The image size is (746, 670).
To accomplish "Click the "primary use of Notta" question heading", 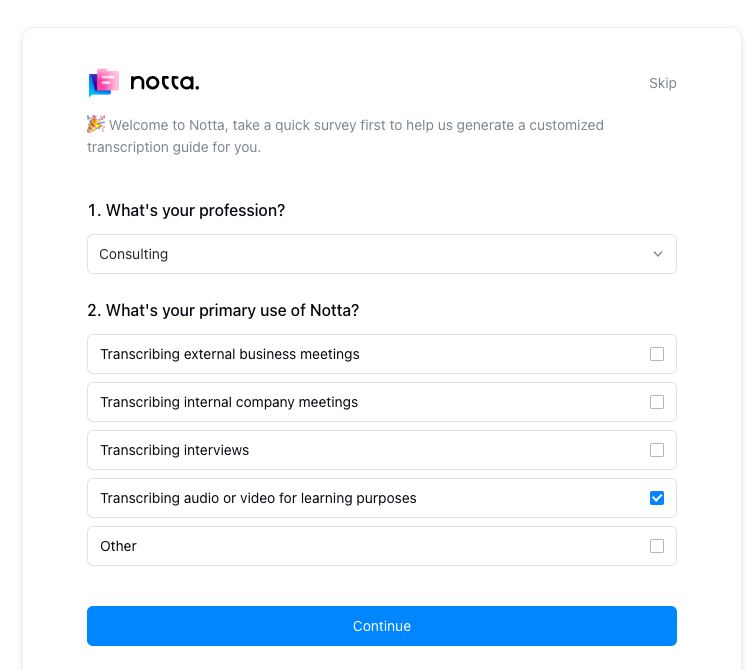I will [x=223, y=310].
